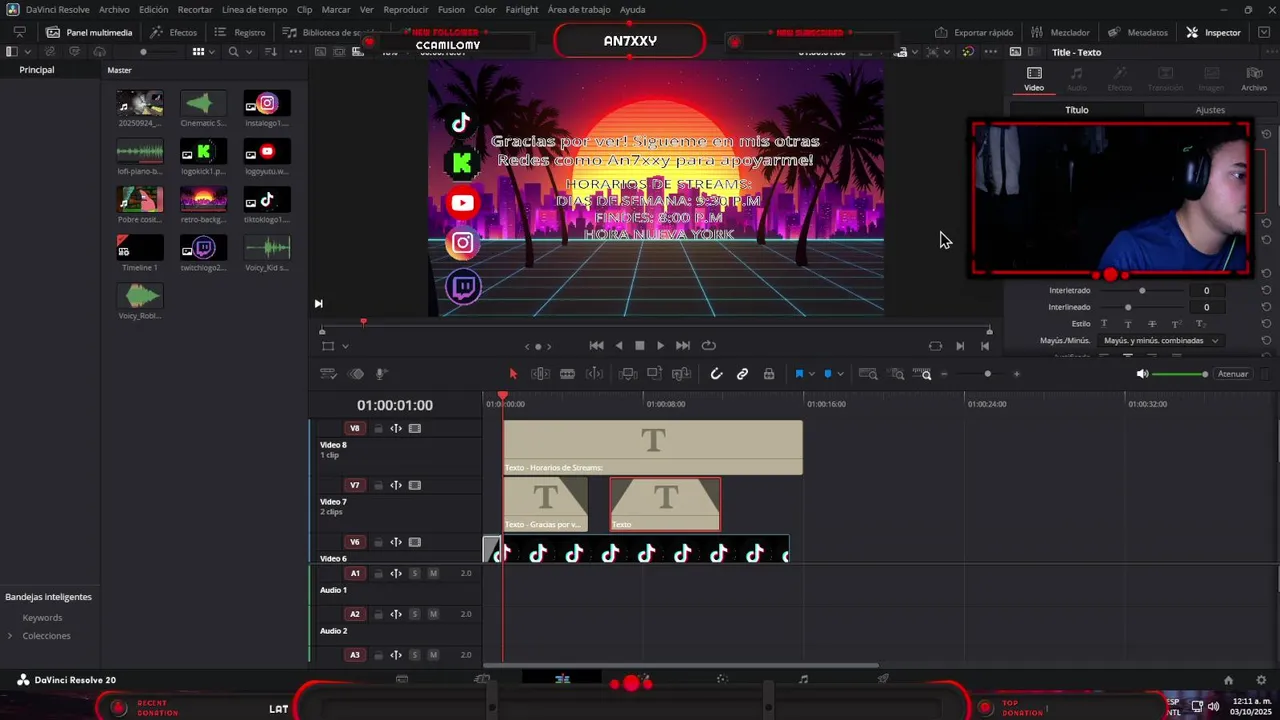This screenshot has width=1280, height=720.
Task: Select the trim edit mode tool
Action: click(540, 374)
